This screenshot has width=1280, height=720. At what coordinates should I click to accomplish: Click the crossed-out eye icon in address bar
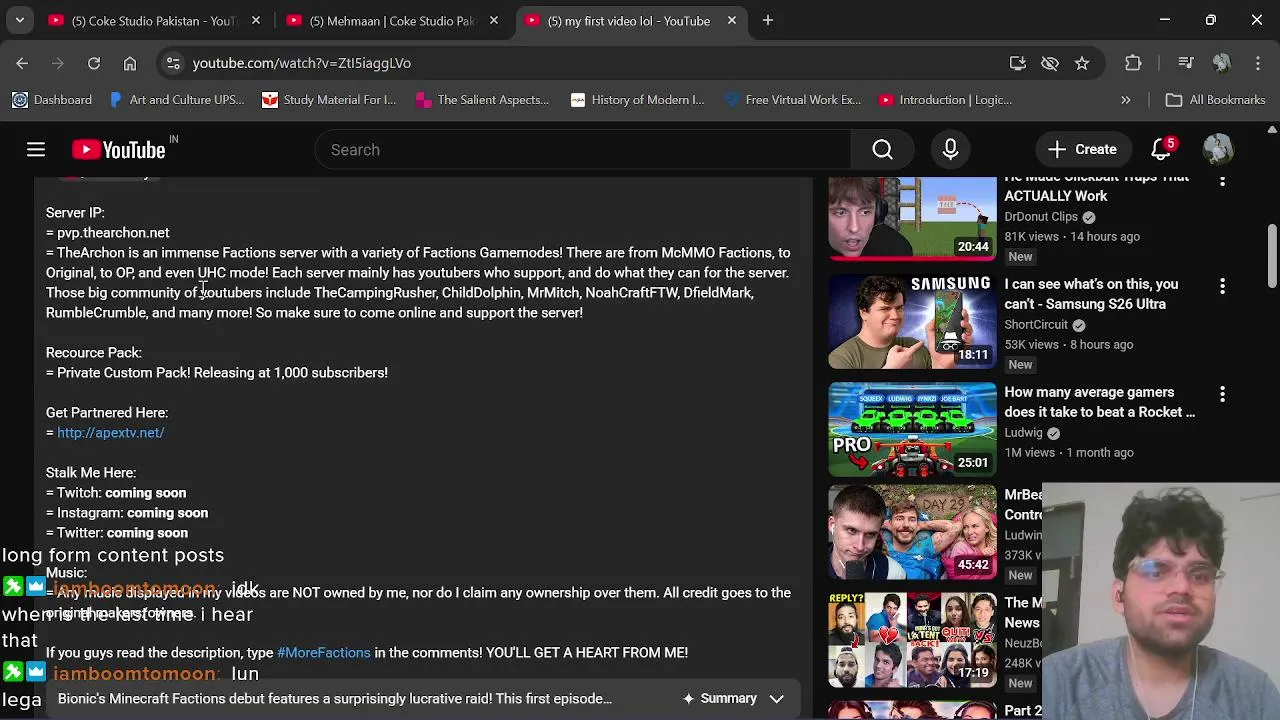click(x=1050, y=63)
